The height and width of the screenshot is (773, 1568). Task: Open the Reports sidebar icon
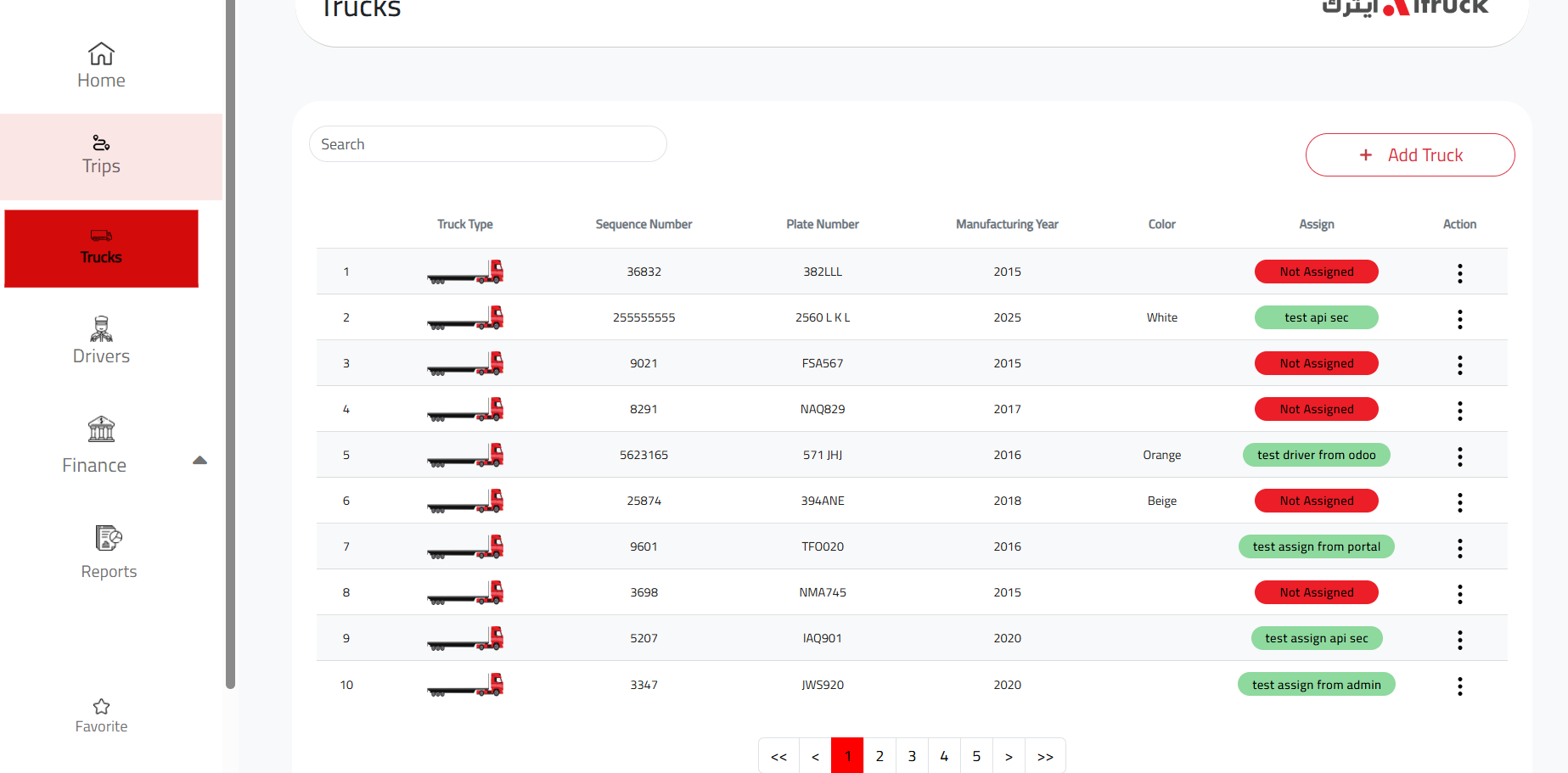point(109,538)
